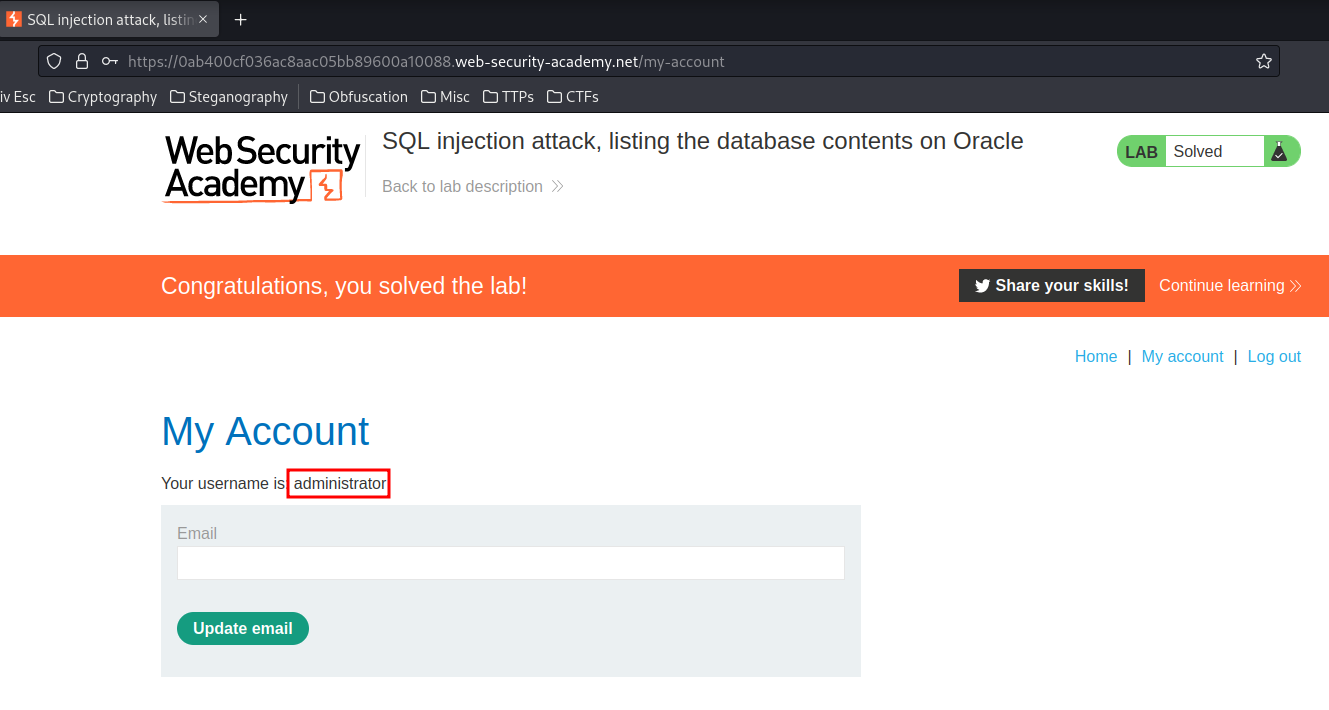Open a new browser tab
Viewport: 1329px width, 710px height.
point(240,20)
